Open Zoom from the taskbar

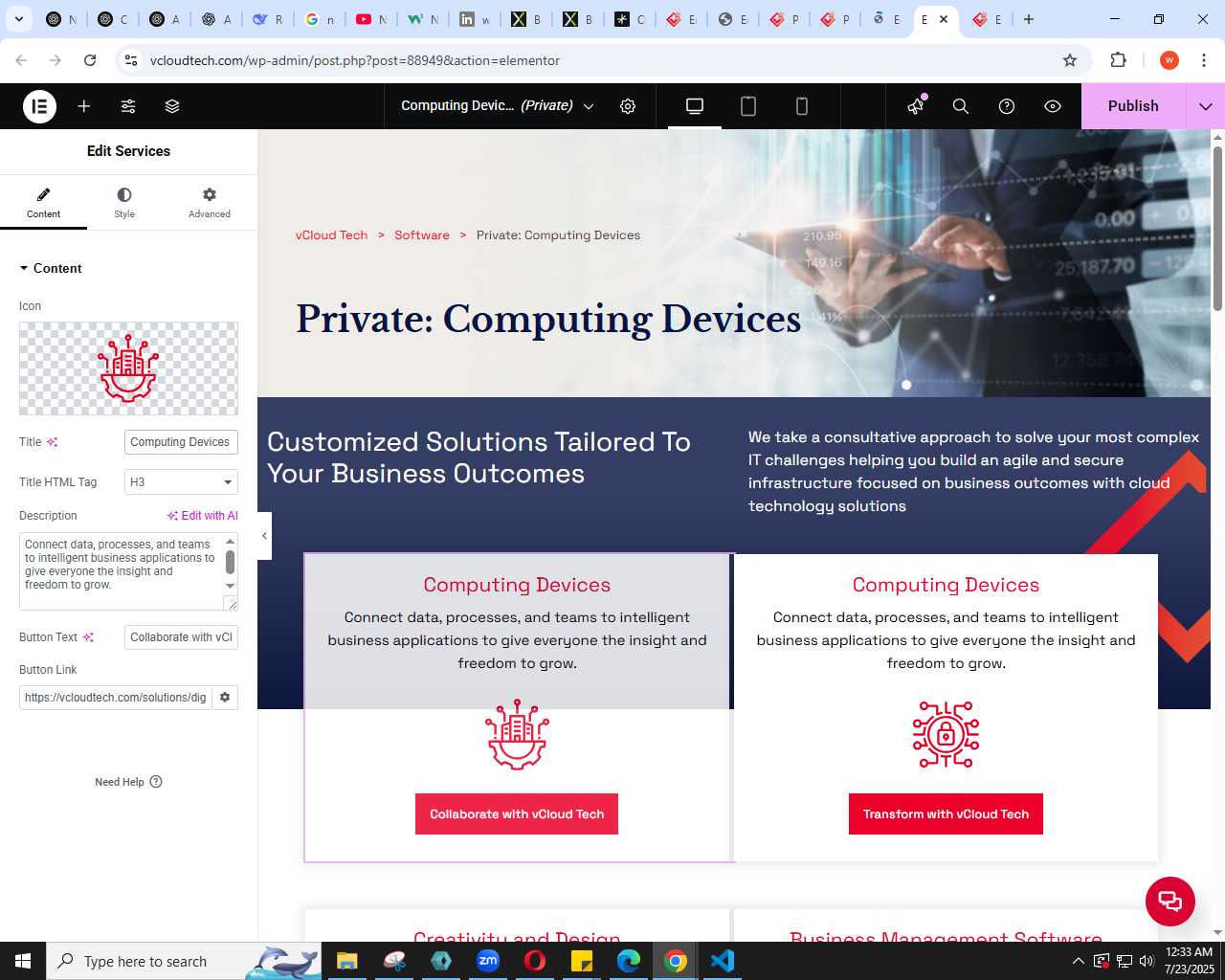click(x=488, y=961)
